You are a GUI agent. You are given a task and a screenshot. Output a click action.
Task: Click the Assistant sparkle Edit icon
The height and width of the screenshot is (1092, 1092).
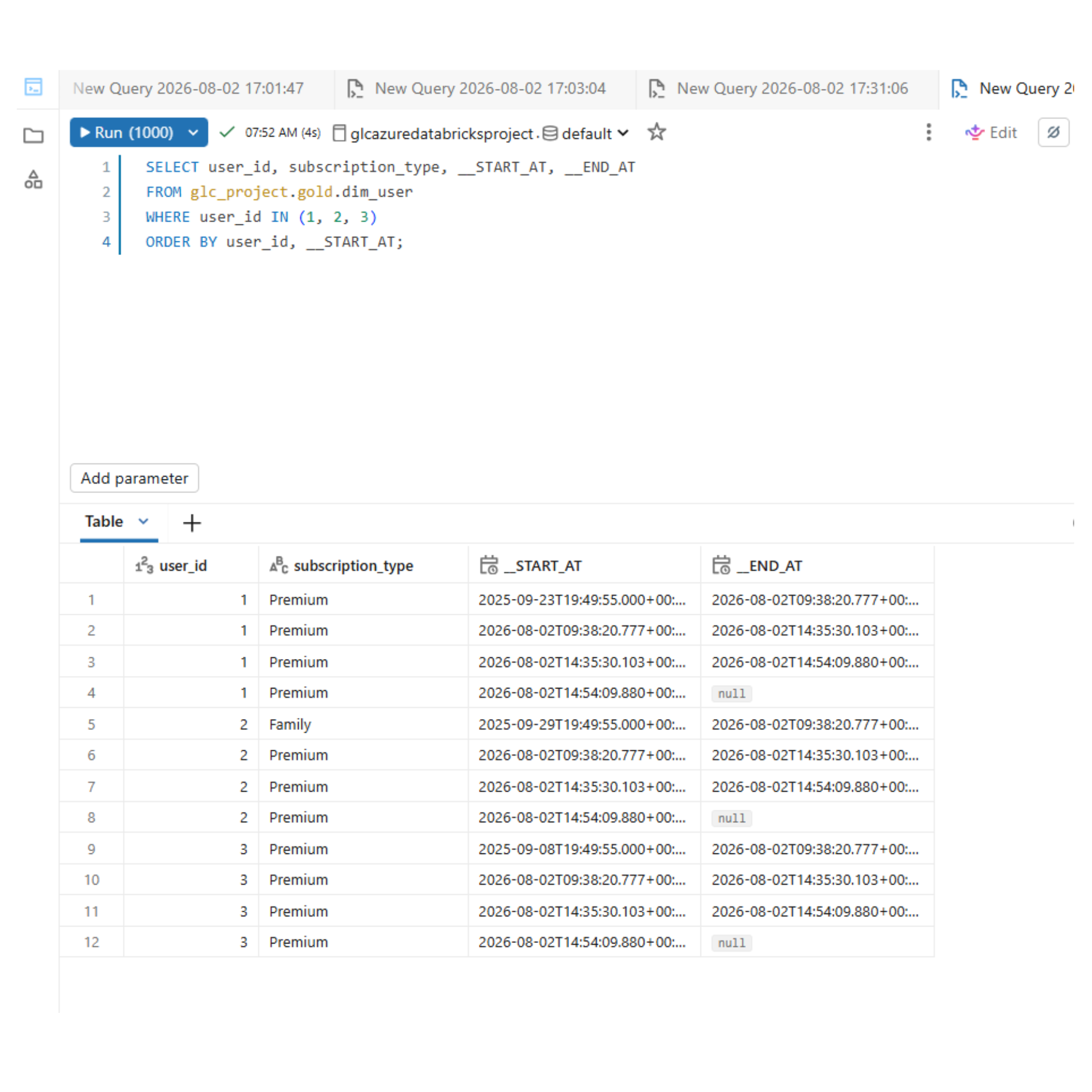[x=975, y=132]
